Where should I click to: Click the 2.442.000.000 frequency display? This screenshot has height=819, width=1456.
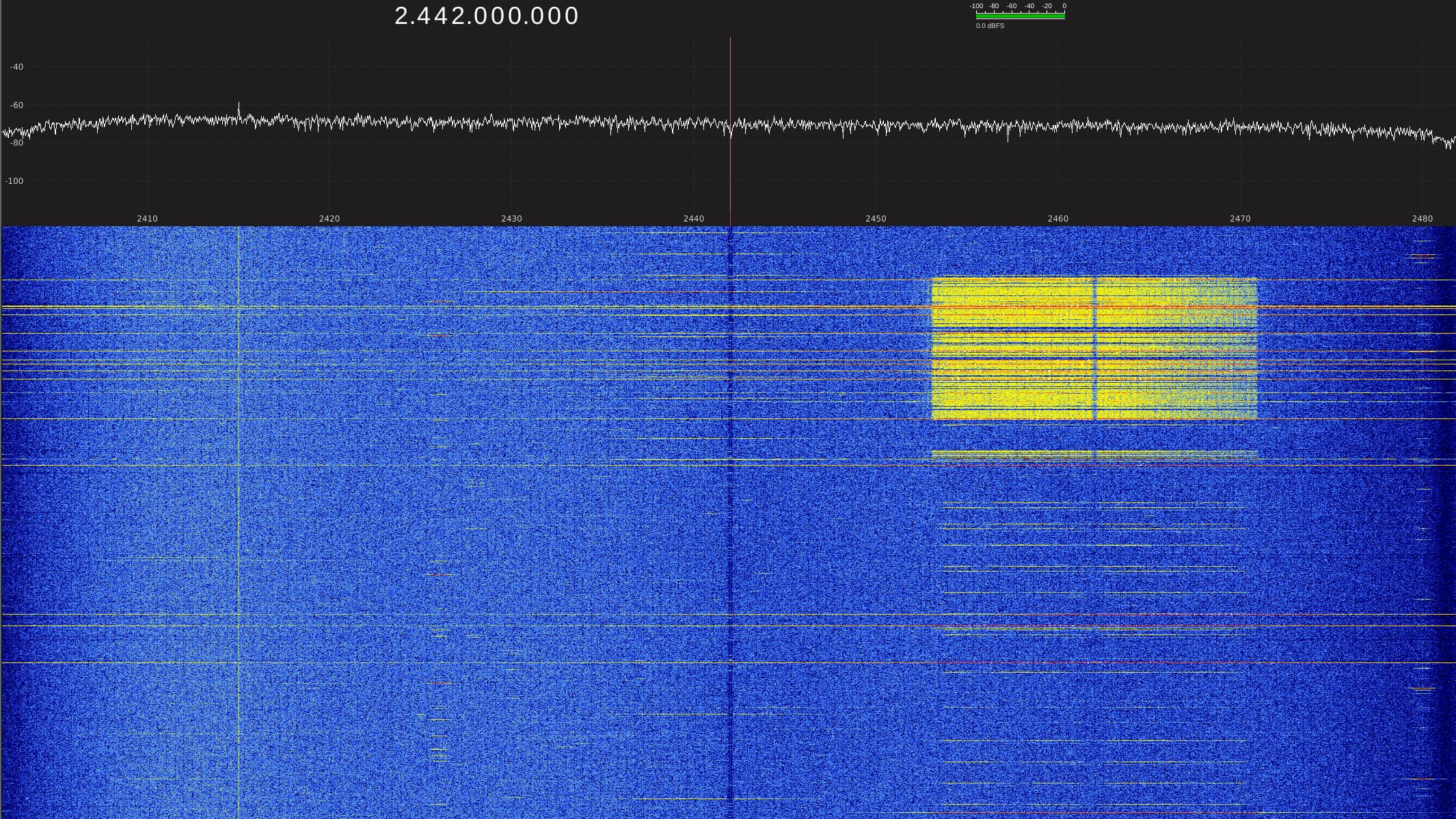tap(487, 16)
